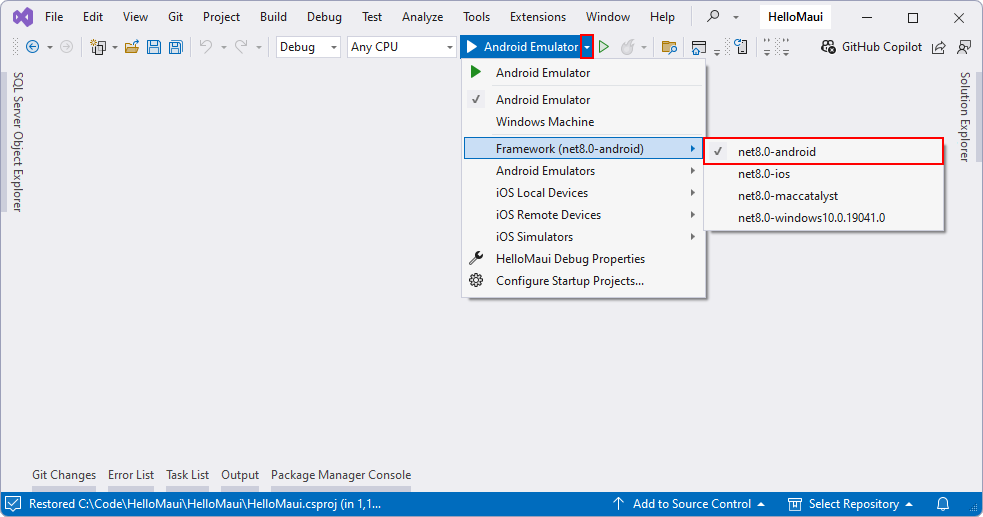Open Configure Startup Projects...
The width and height of the screenshot is (983, 517).
[x=584, y=280]
